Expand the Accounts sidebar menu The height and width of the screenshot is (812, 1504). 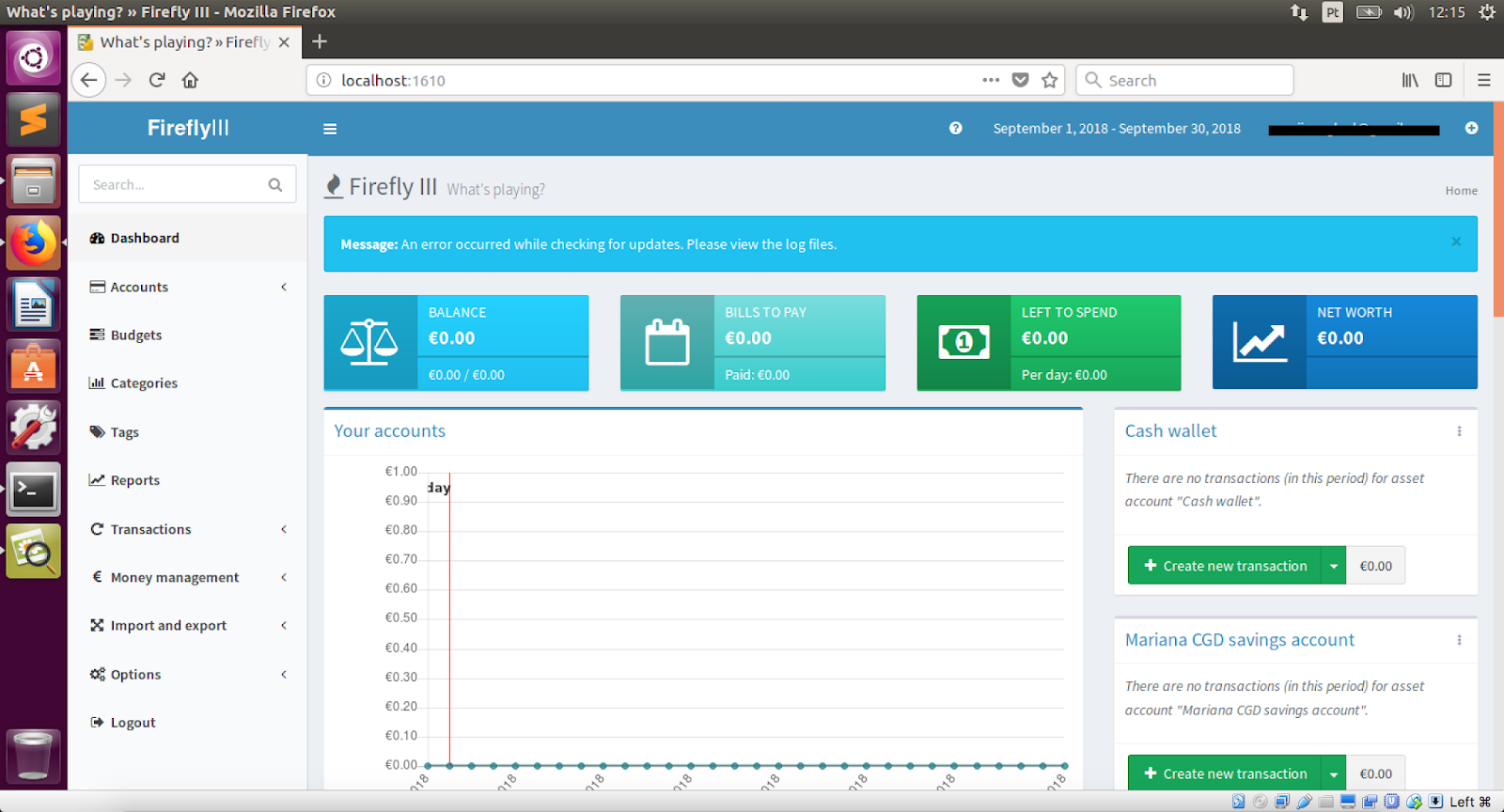pyautogui.click(x=187, y=287)
